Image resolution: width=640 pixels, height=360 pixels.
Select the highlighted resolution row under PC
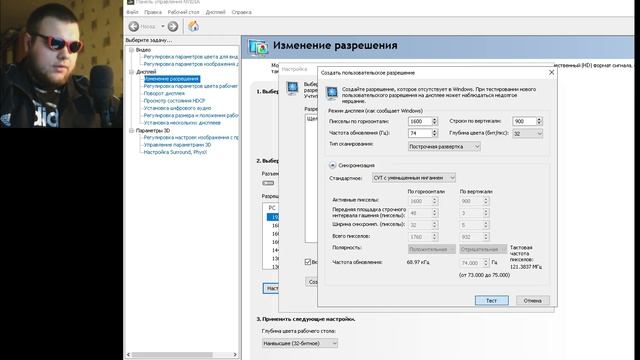point(273,217)
